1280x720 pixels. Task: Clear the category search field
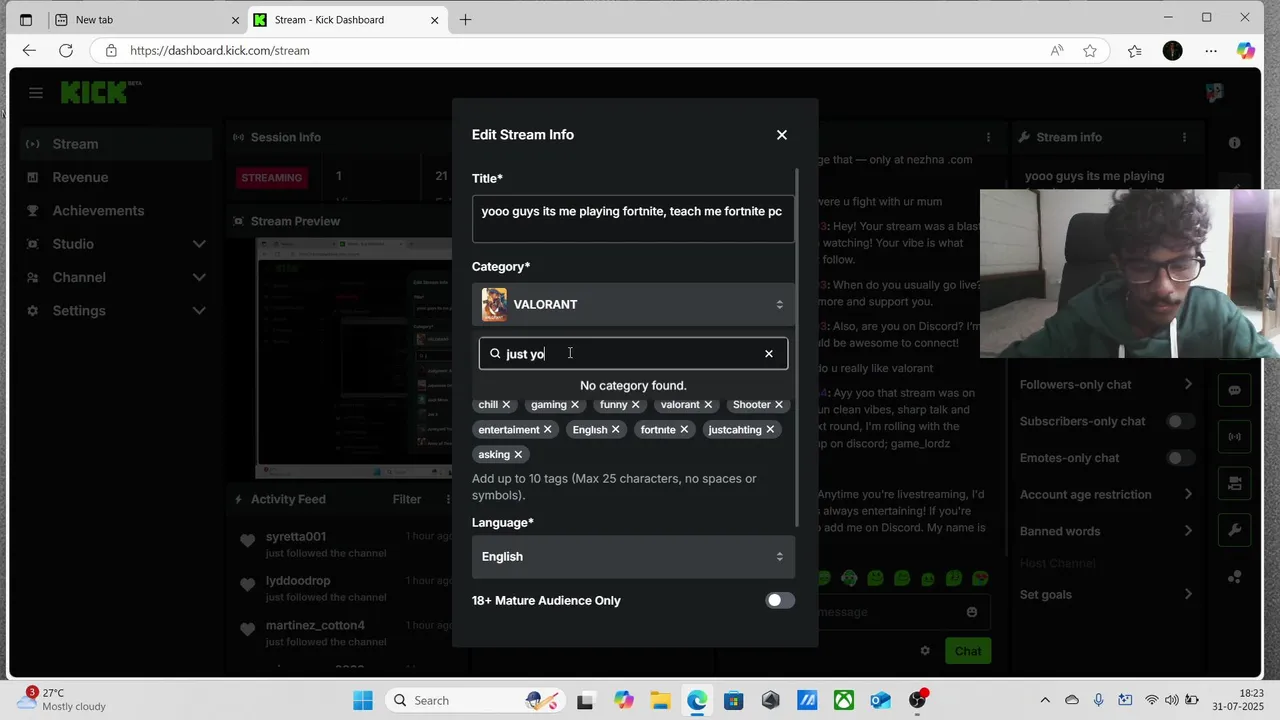point(769,354)
